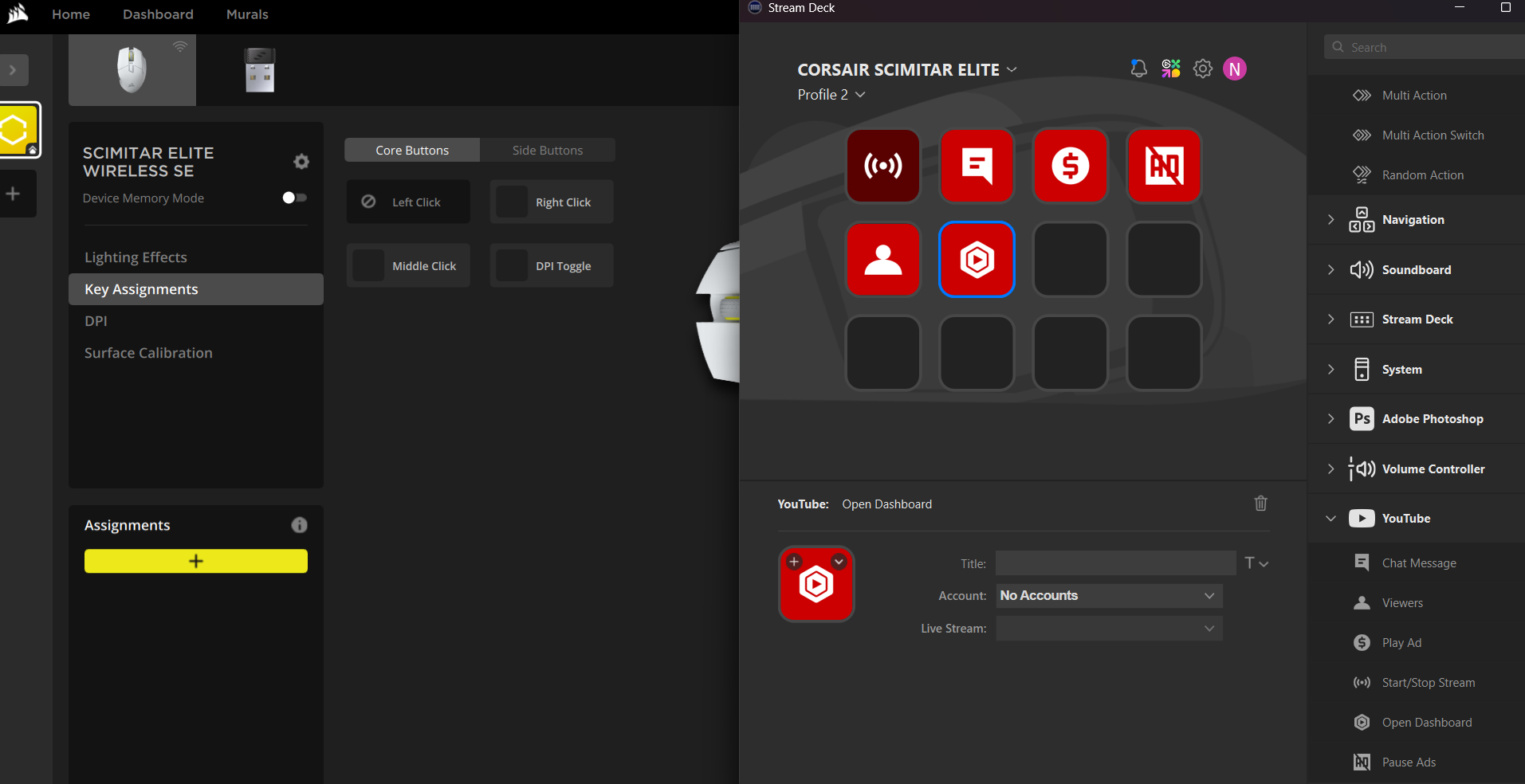Open Stream Deck settings gear
The height and width of the screenshot is (784, 1525).
click(1203, 69)
